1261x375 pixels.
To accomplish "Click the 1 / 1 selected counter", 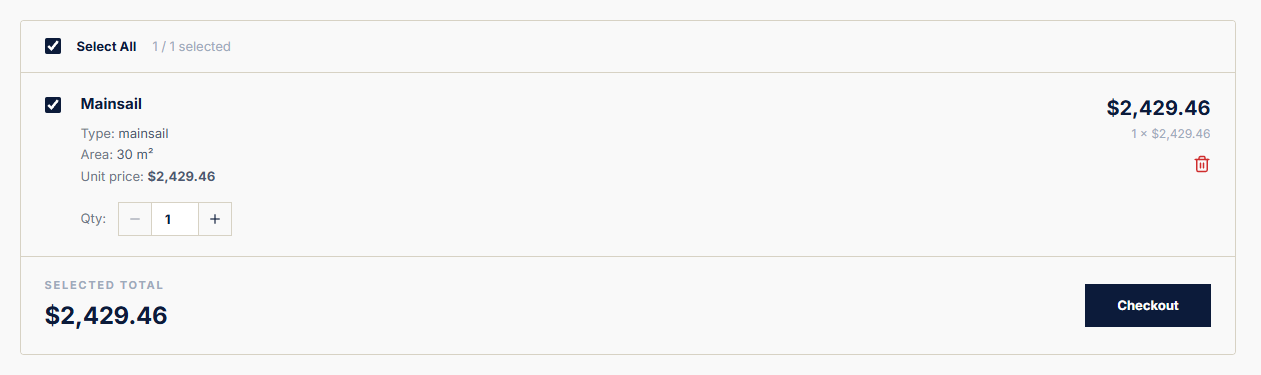I will click(191, 46).
